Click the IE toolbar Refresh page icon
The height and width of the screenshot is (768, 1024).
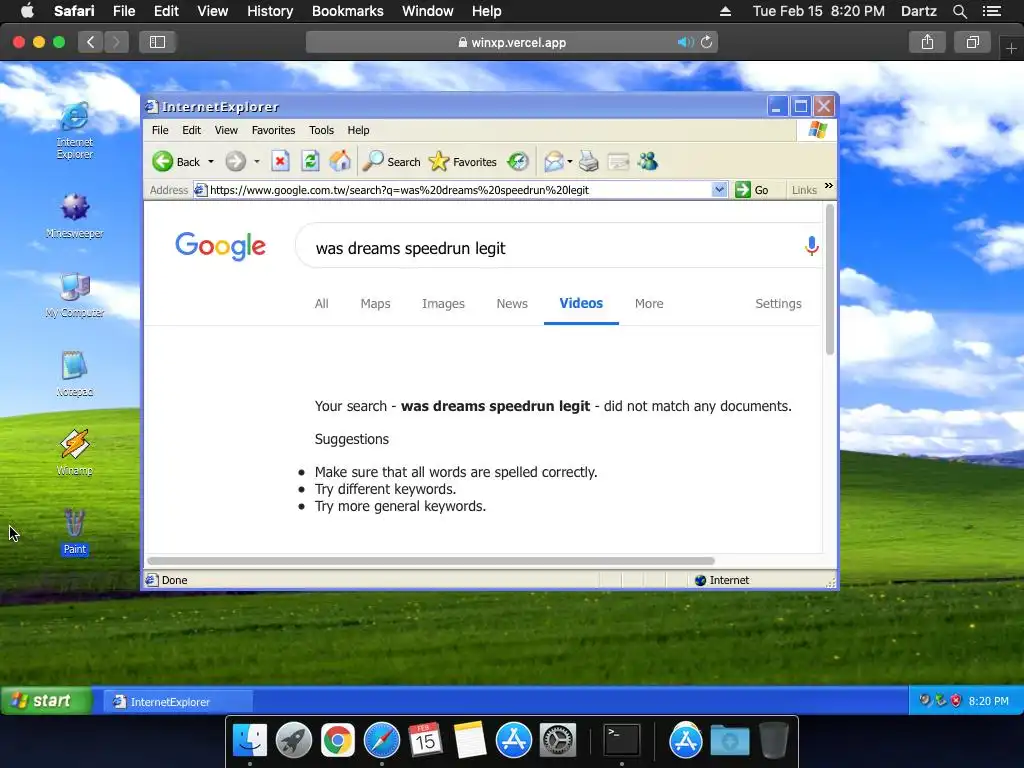310,161
